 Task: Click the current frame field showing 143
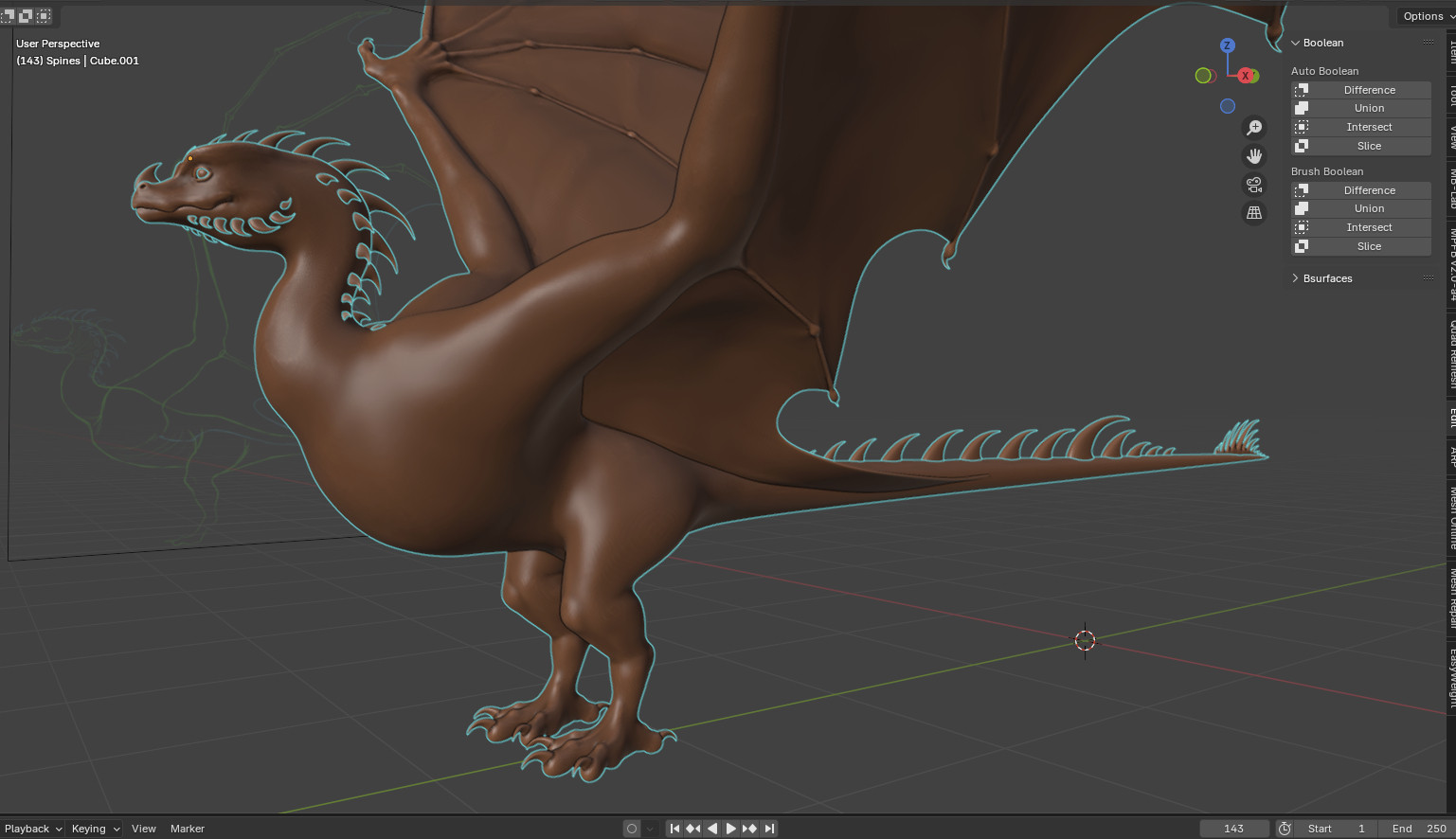pos(1234,829)
